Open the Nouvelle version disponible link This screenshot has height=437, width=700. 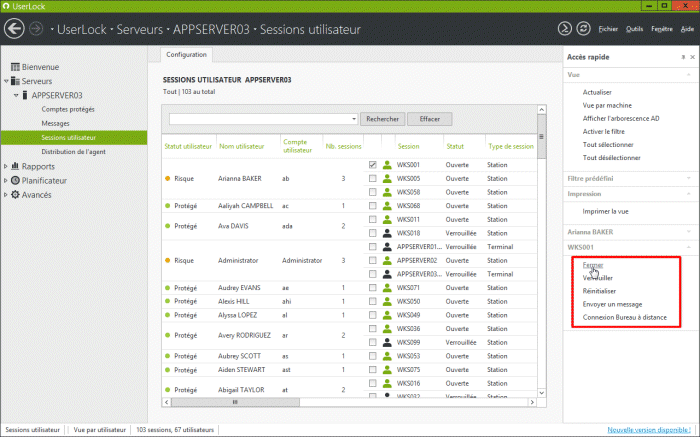(649, 430)
